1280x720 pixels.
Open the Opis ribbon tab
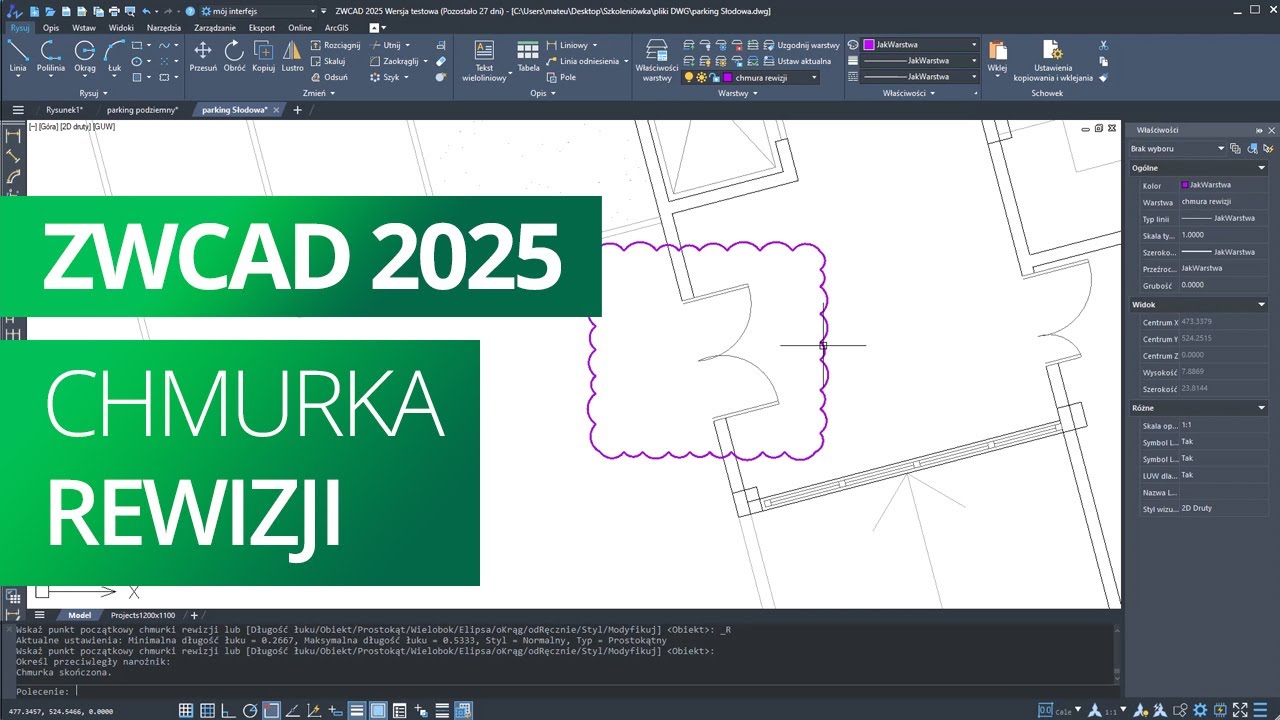coord(51,28)
